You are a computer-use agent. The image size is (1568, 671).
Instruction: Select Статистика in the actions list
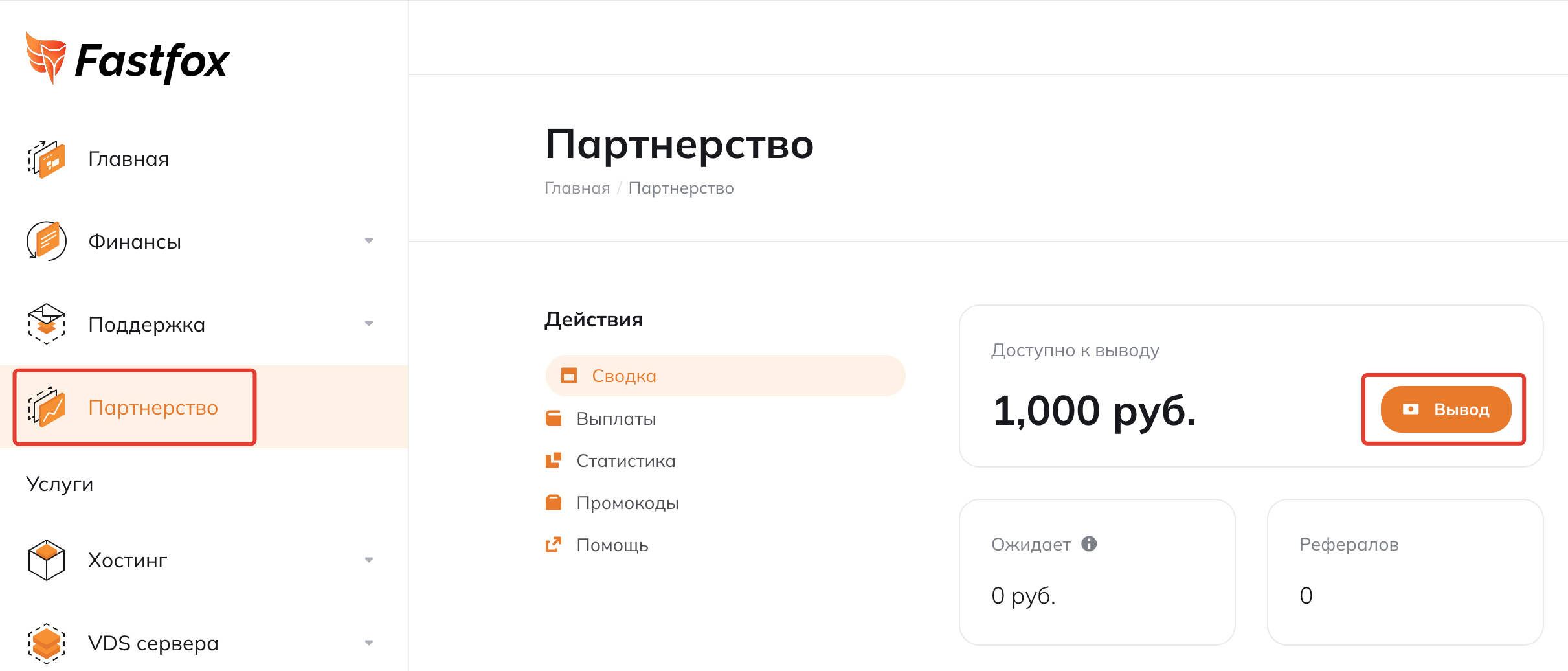(625, 461)
